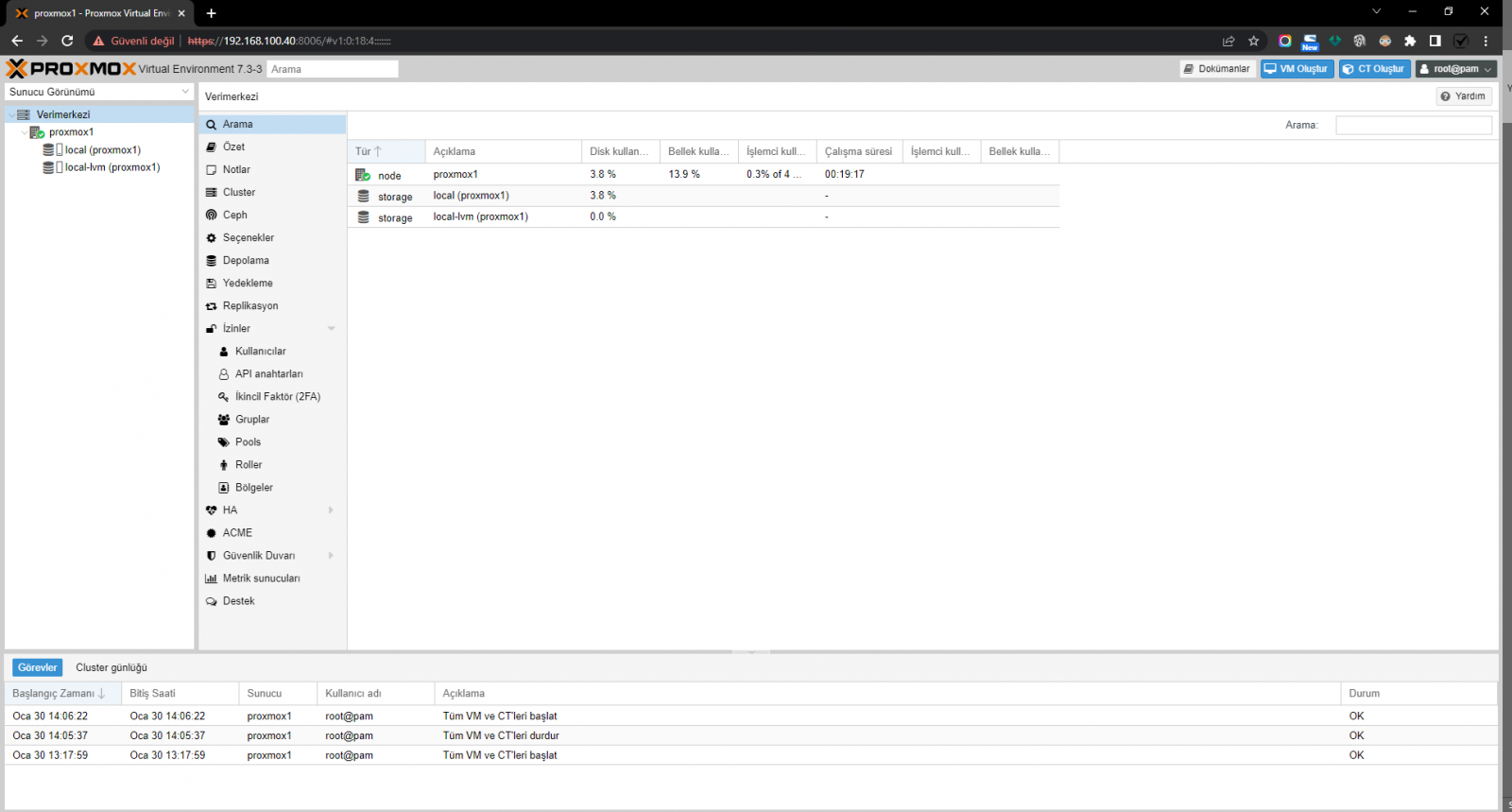Click the Ceph icon in the datacenter menu
The image size is (1512, 812).
tap(212, 216)
